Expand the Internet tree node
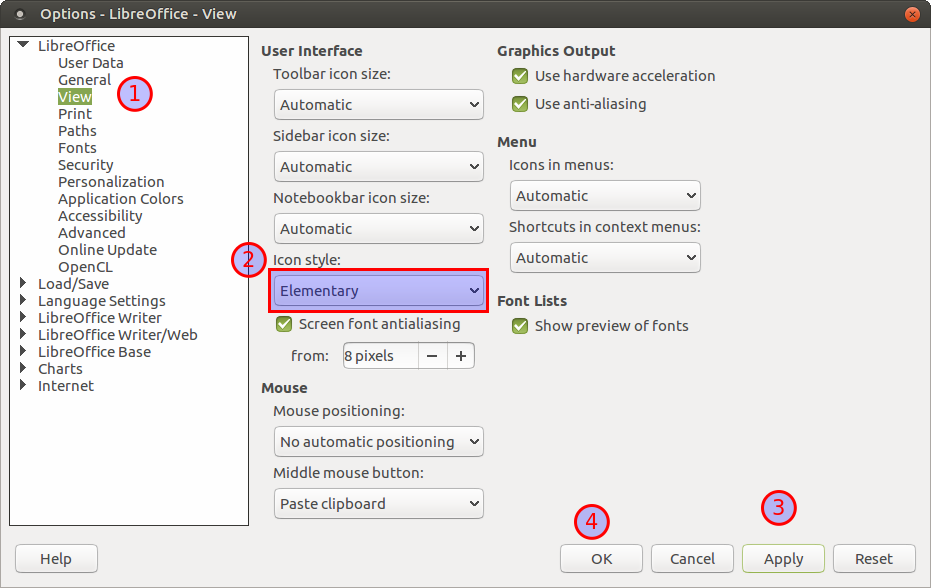Screen dimensions: 931x588 coord(23,385)
